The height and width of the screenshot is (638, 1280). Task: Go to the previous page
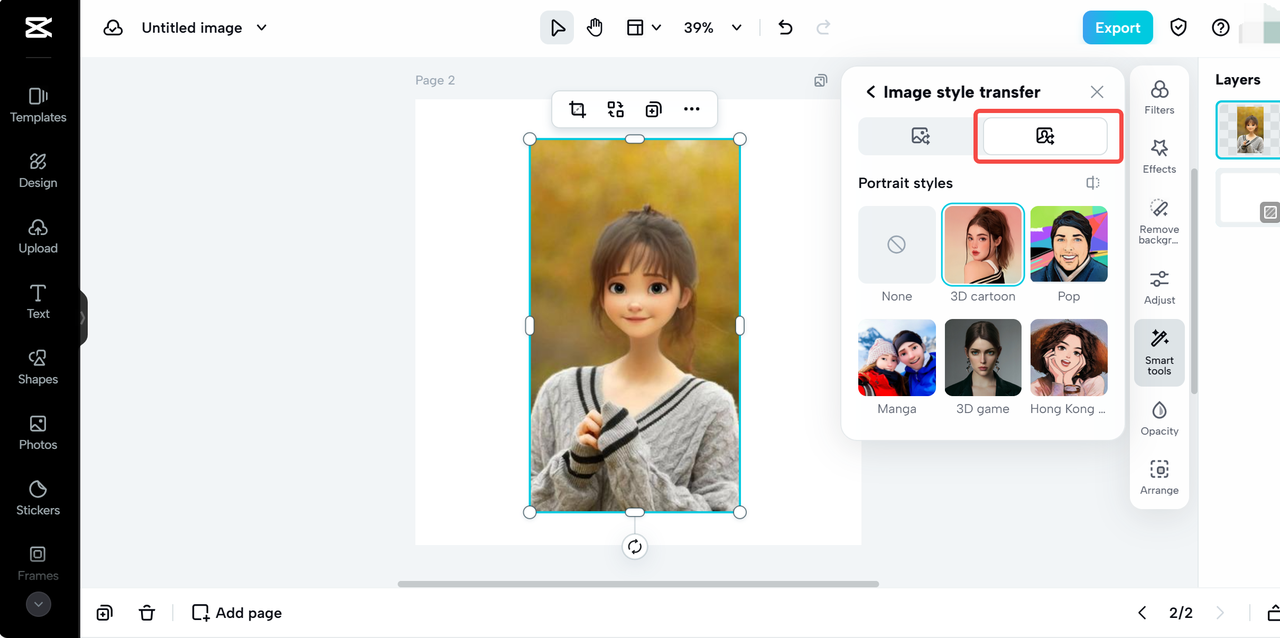click(1142, 613)
